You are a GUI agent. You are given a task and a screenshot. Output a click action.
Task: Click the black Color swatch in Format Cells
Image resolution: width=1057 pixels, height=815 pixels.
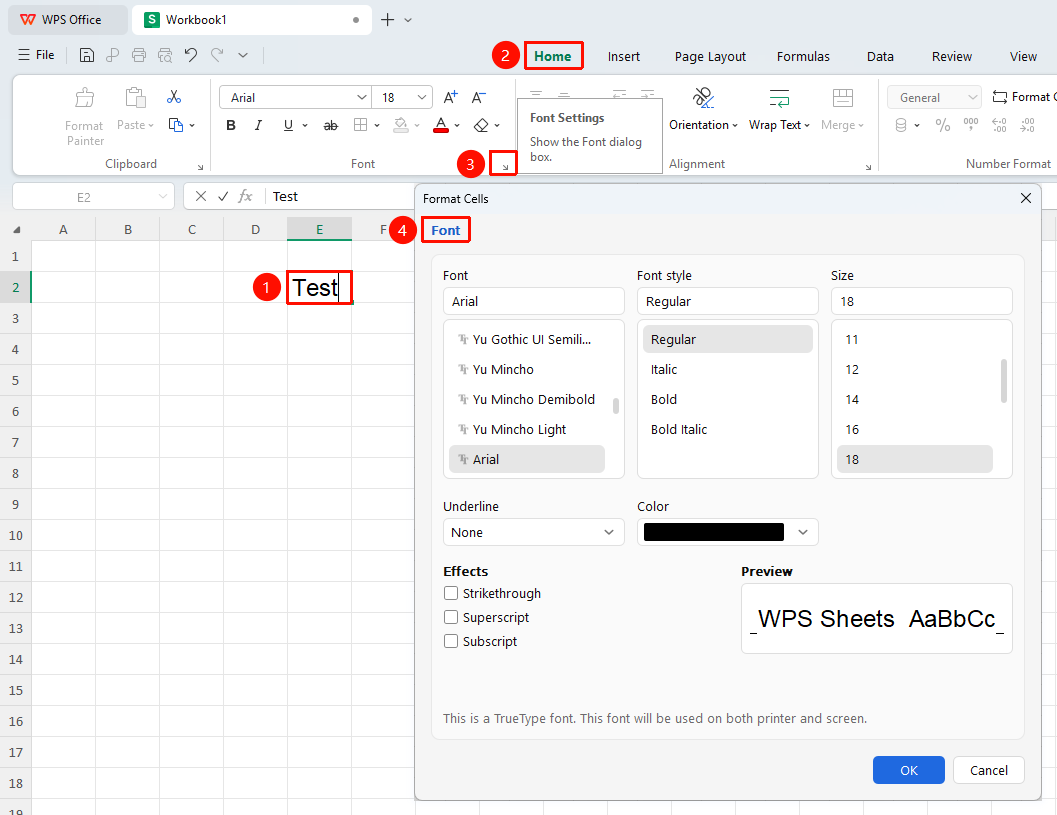(714, 532)
